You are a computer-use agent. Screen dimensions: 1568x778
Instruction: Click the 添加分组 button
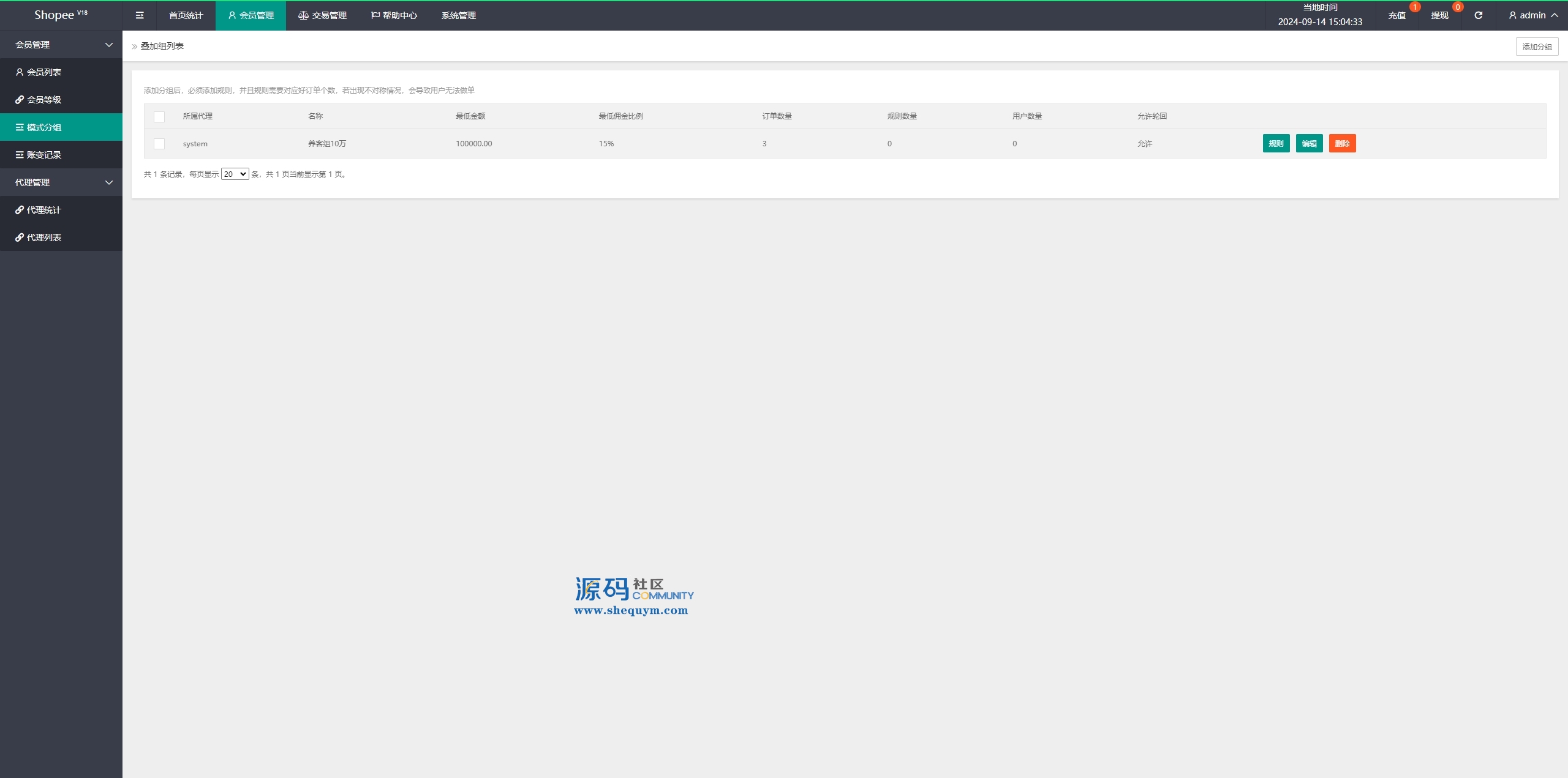(1537, 47)
